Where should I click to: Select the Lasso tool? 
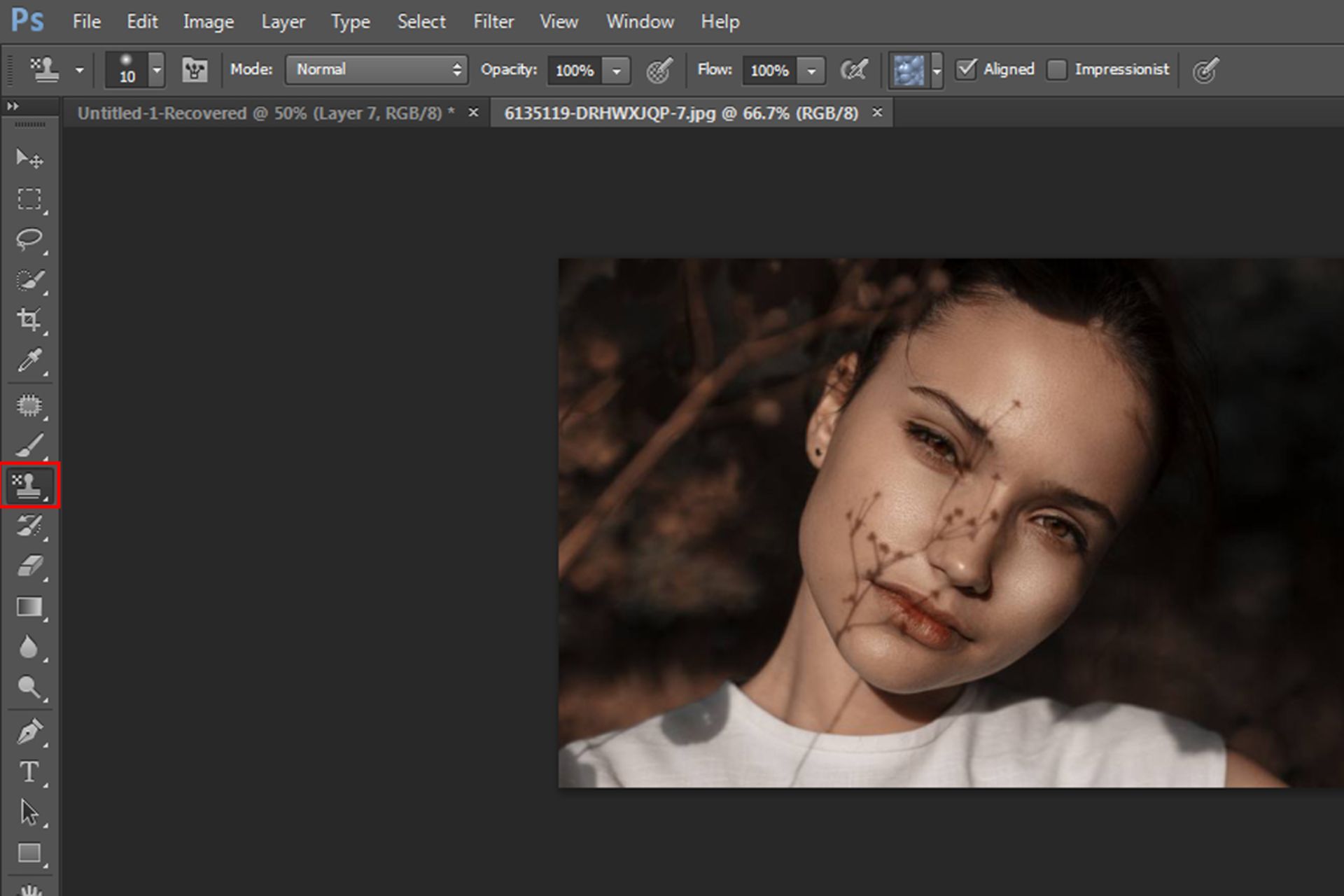29,239
